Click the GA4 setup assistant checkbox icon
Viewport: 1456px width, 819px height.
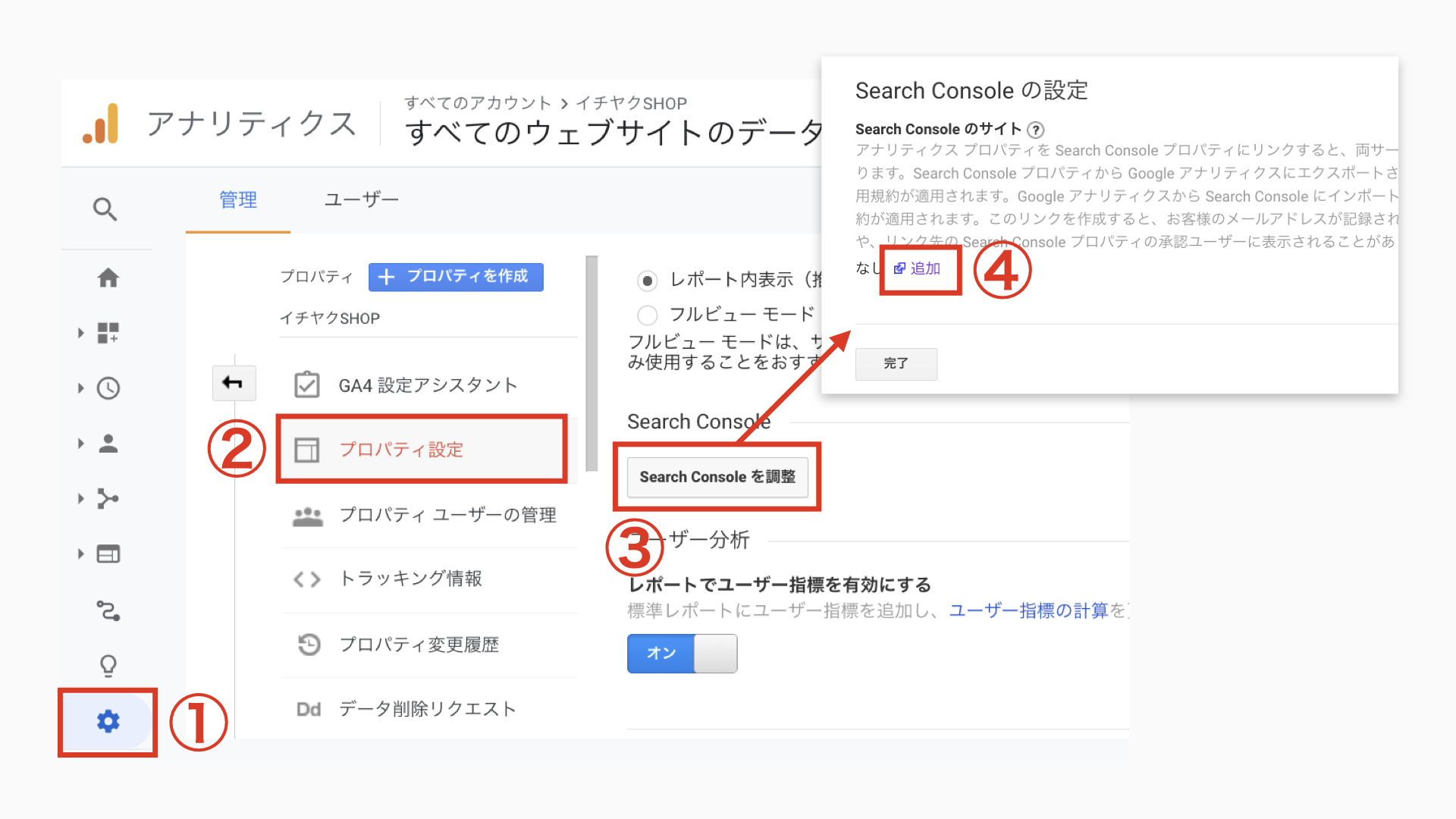click(x=307, y=385)
